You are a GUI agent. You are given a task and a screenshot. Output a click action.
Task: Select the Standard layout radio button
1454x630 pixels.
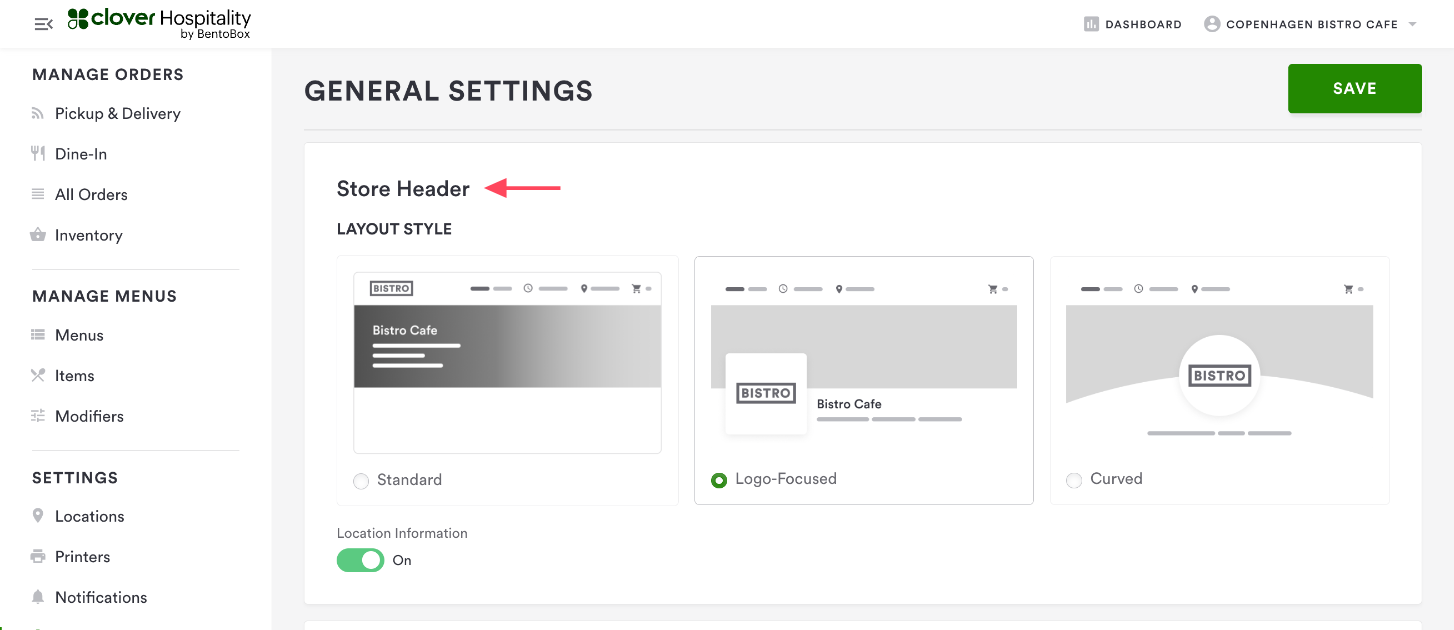361,481
